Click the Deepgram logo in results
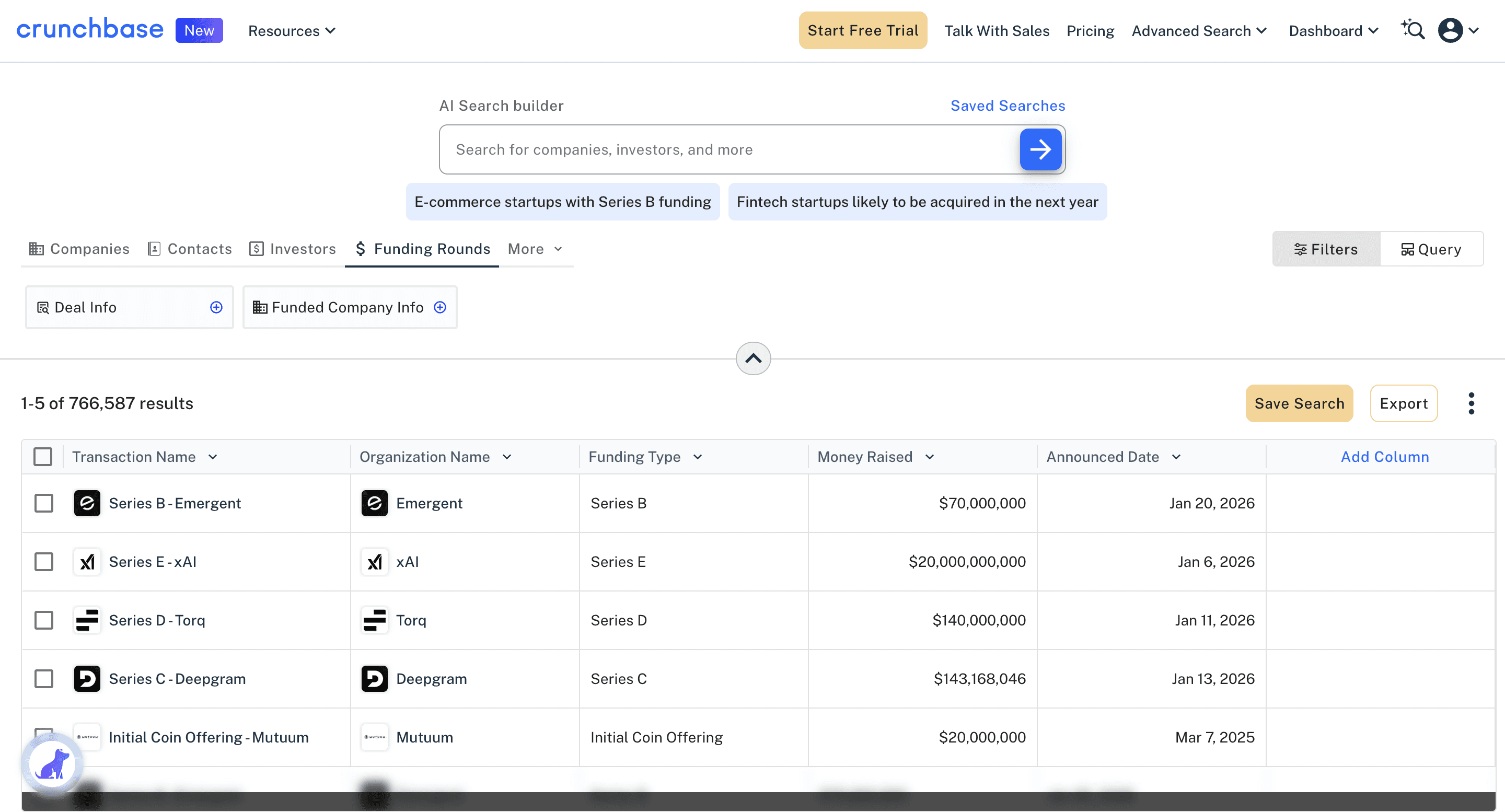This screenshot has width=1505, height=812. click(x=375, y=678)
